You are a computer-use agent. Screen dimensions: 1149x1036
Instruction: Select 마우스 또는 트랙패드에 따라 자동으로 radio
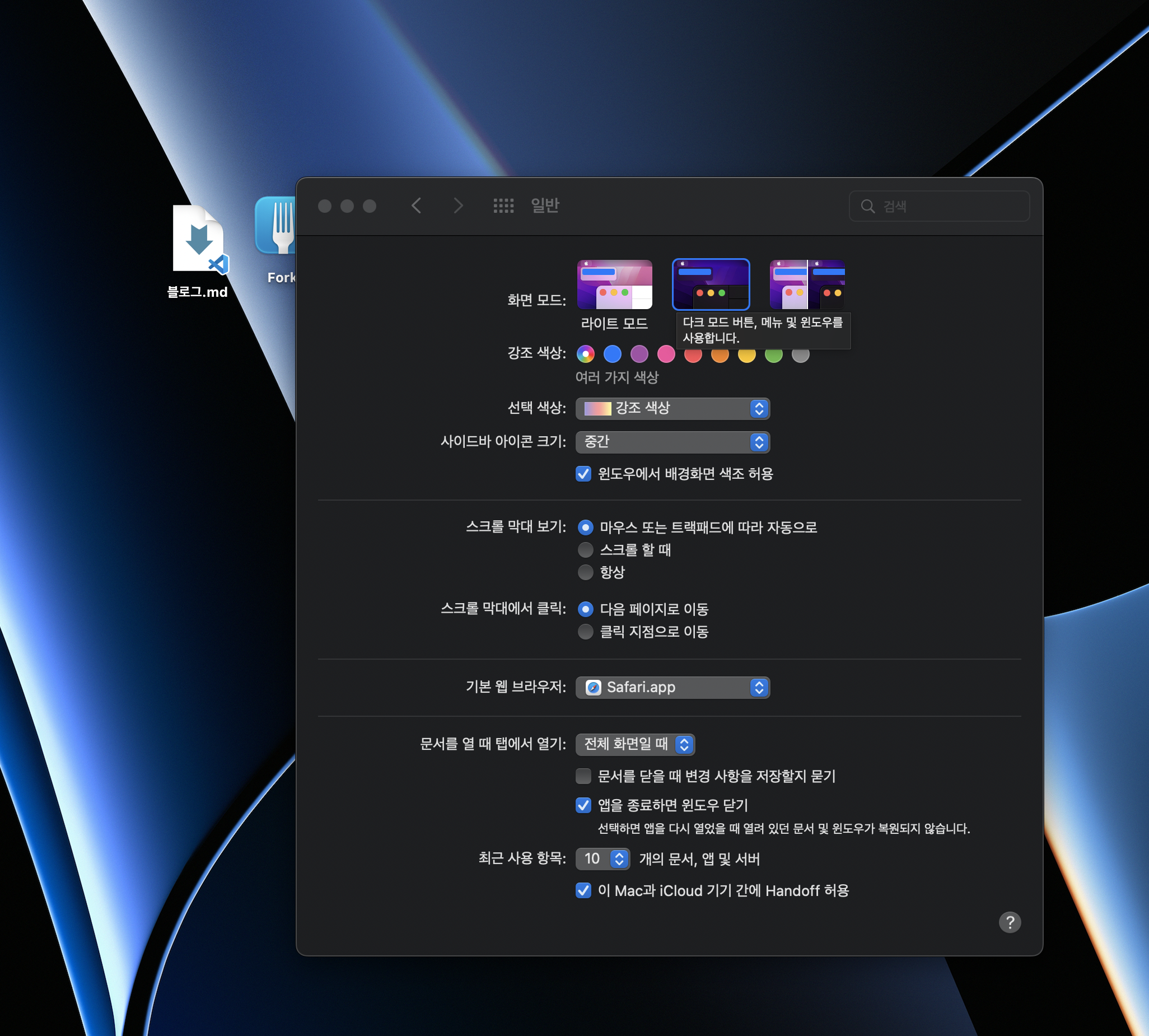586,528
